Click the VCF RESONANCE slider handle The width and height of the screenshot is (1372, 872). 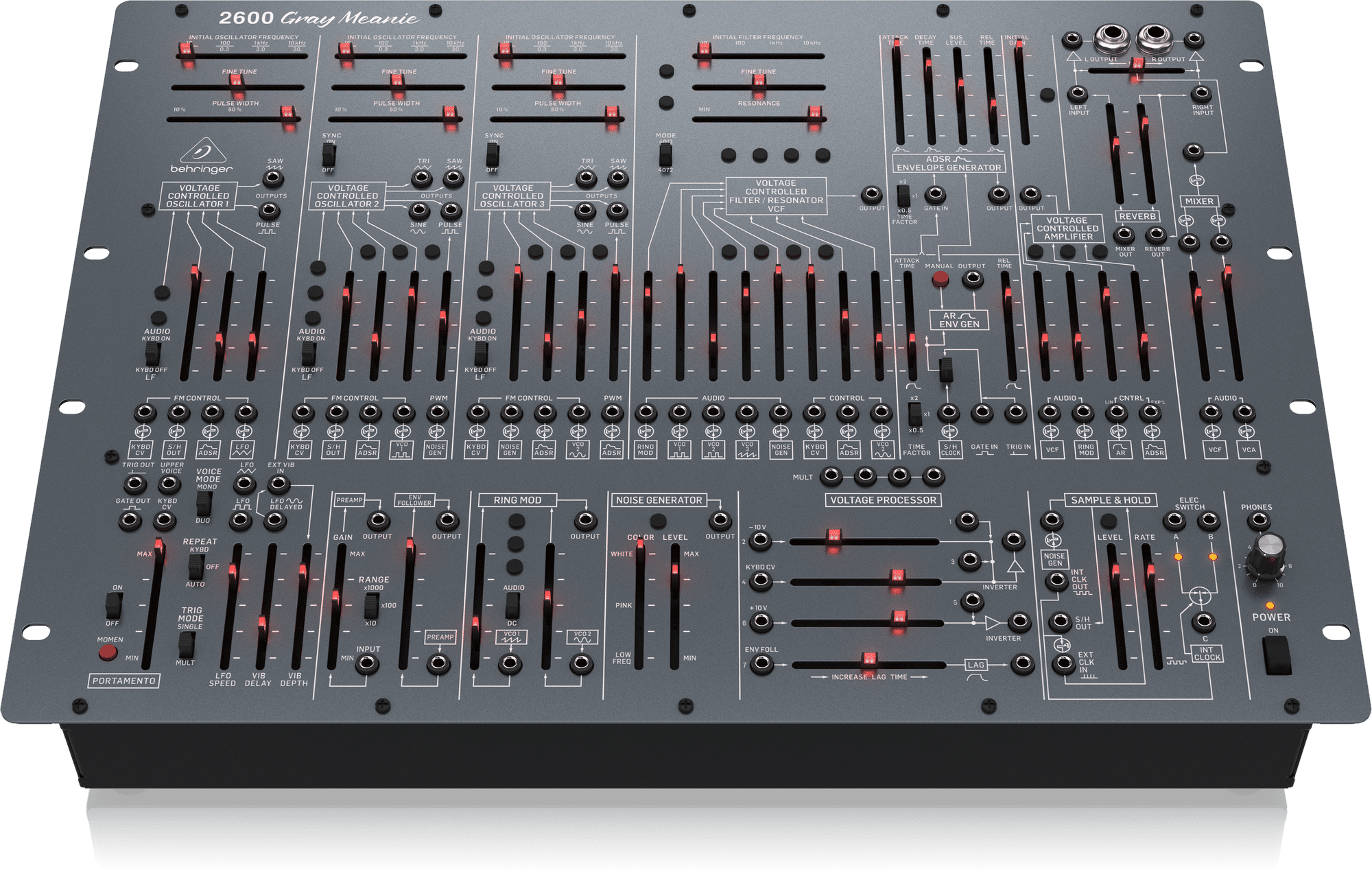point(814,115)
